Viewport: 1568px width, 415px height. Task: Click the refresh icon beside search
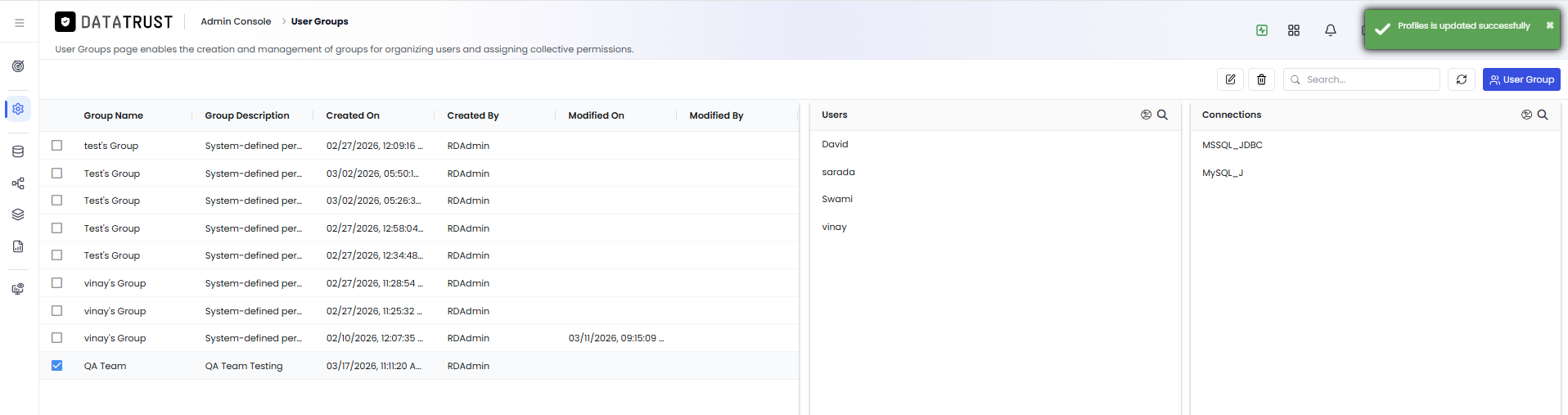(x=1462, y=79)
